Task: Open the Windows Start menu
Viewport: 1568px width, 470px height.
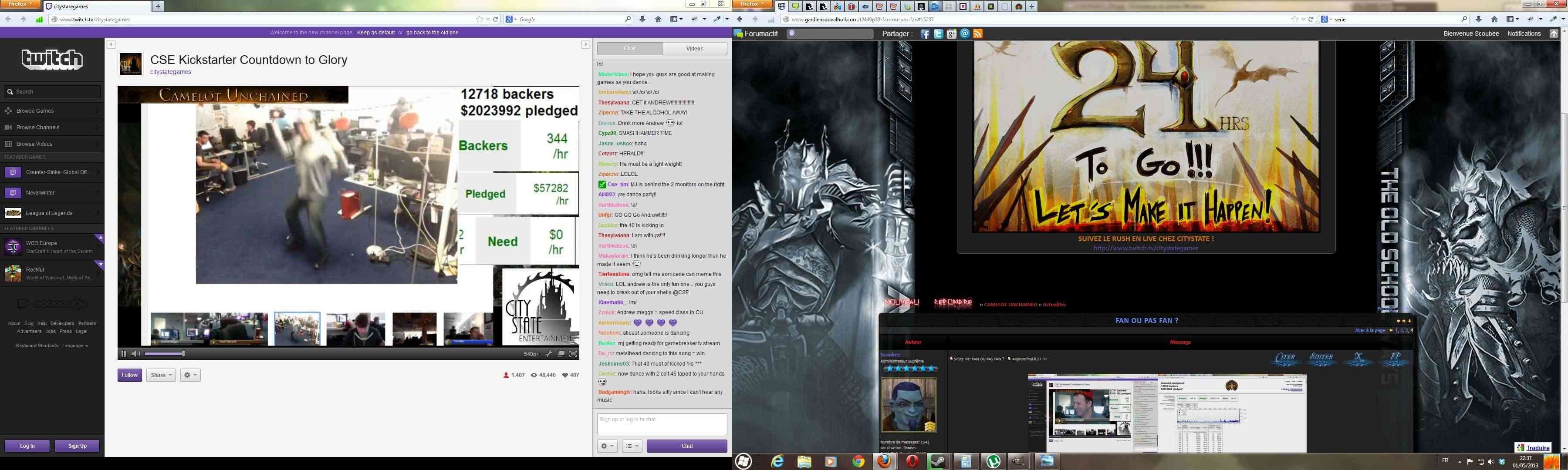Action: pyautogui.click(x=743, y=461)
